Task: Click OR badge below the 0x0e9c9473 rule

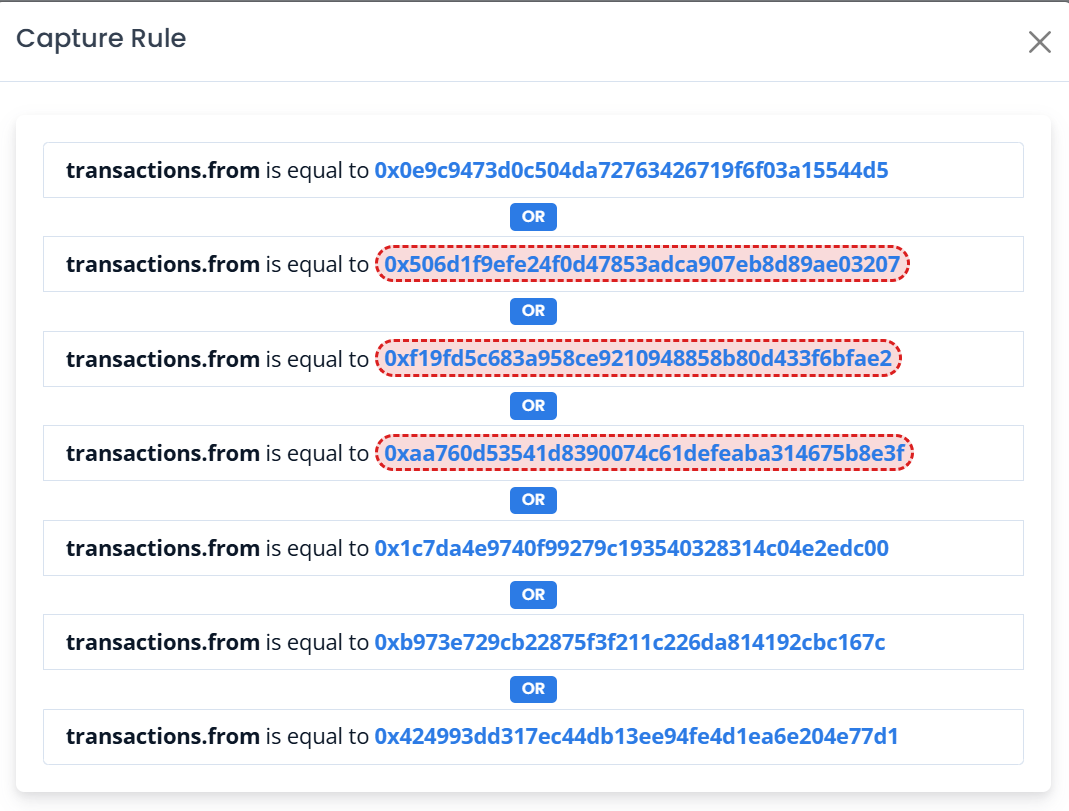Action: point(533,217)
